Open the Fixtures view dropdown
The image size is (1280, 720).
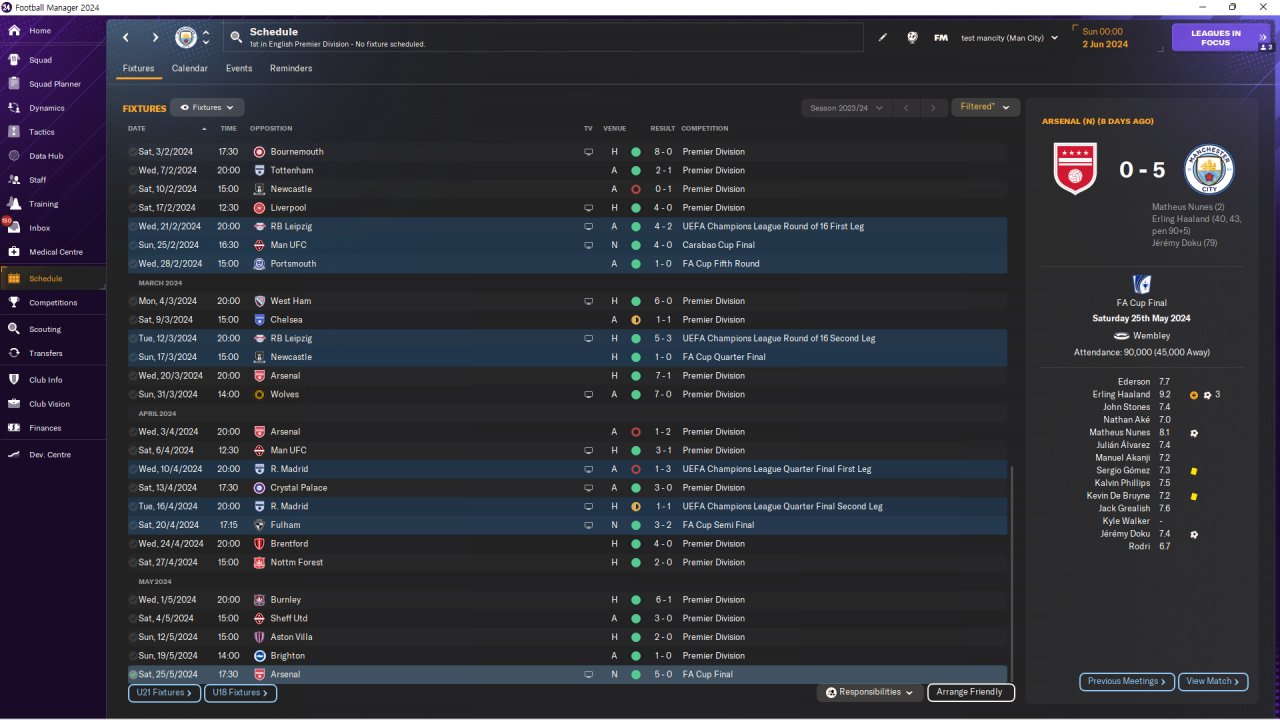[x=207, y=107]
